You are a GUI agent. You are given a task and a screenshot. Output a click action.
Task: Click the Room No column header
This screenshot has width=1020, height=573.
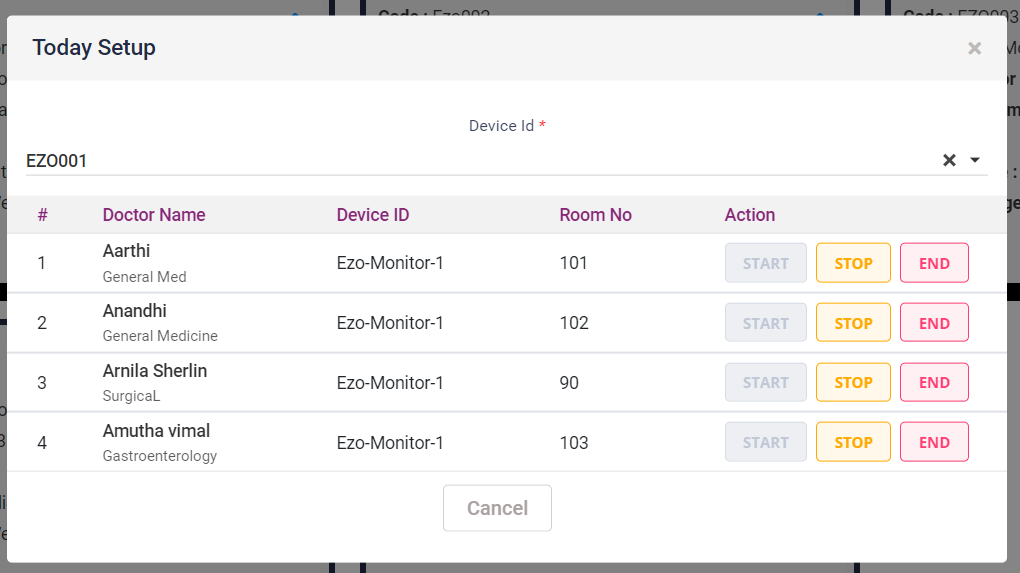point(595,215)
